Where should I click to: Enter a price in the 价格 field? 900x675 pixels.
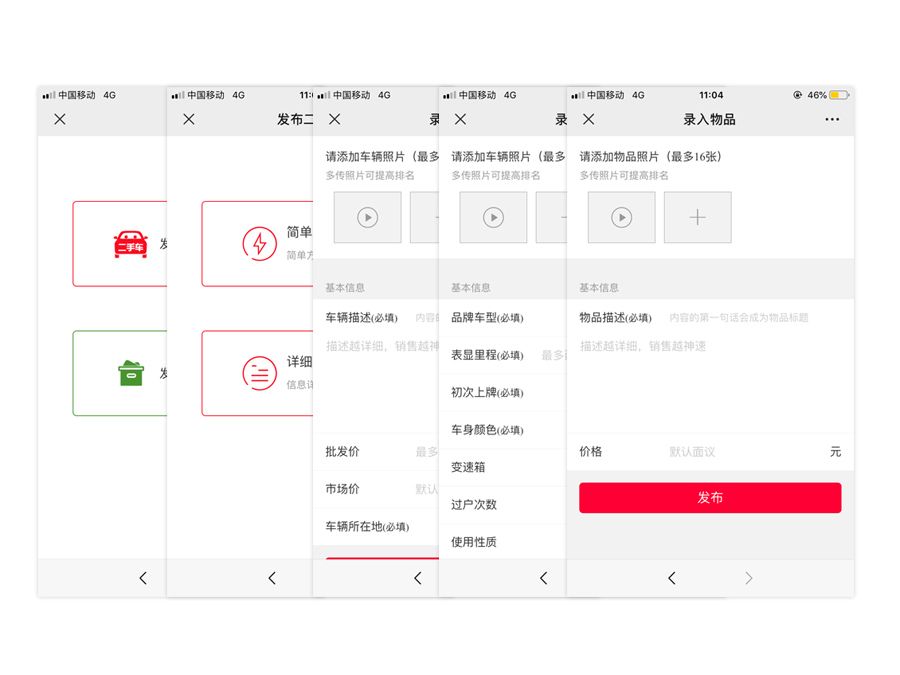coord(740,452)
